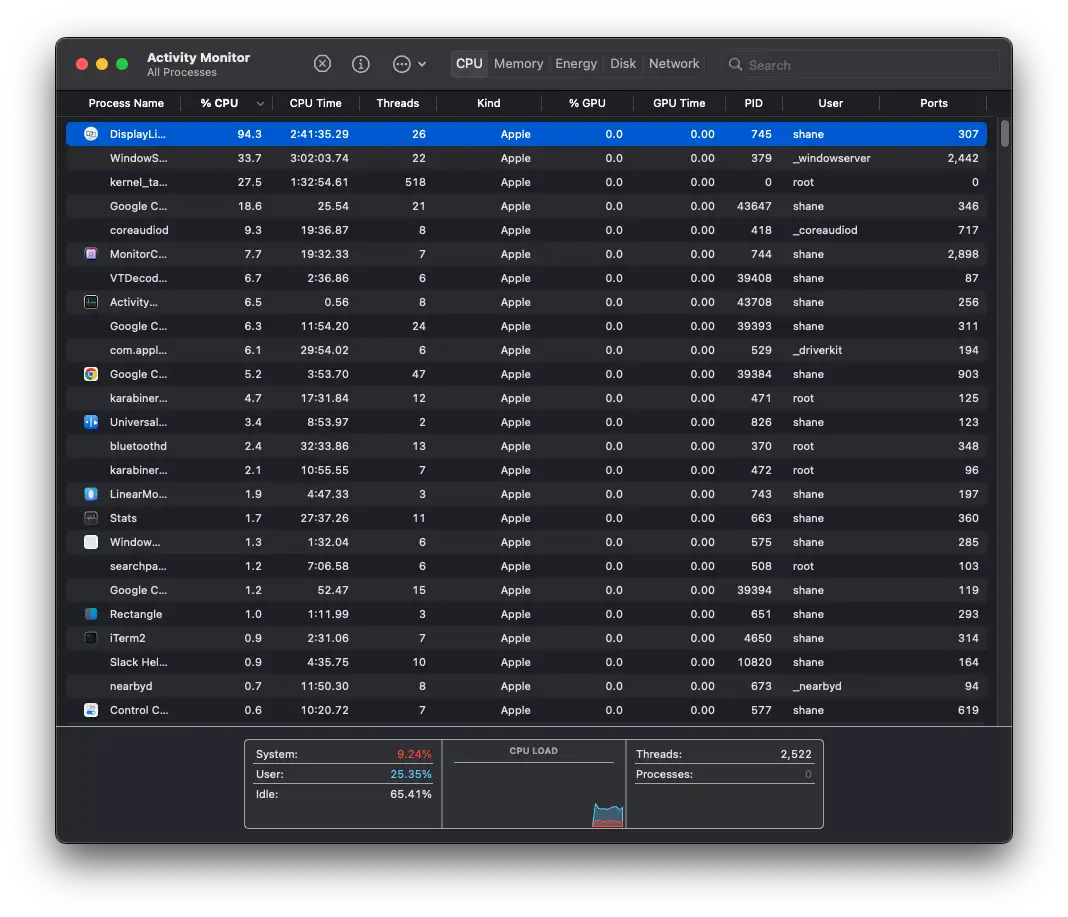This screenshot has height=917, width=1068.
Task: Toggle % CPU sort order arrow
Action: (260, 104)
